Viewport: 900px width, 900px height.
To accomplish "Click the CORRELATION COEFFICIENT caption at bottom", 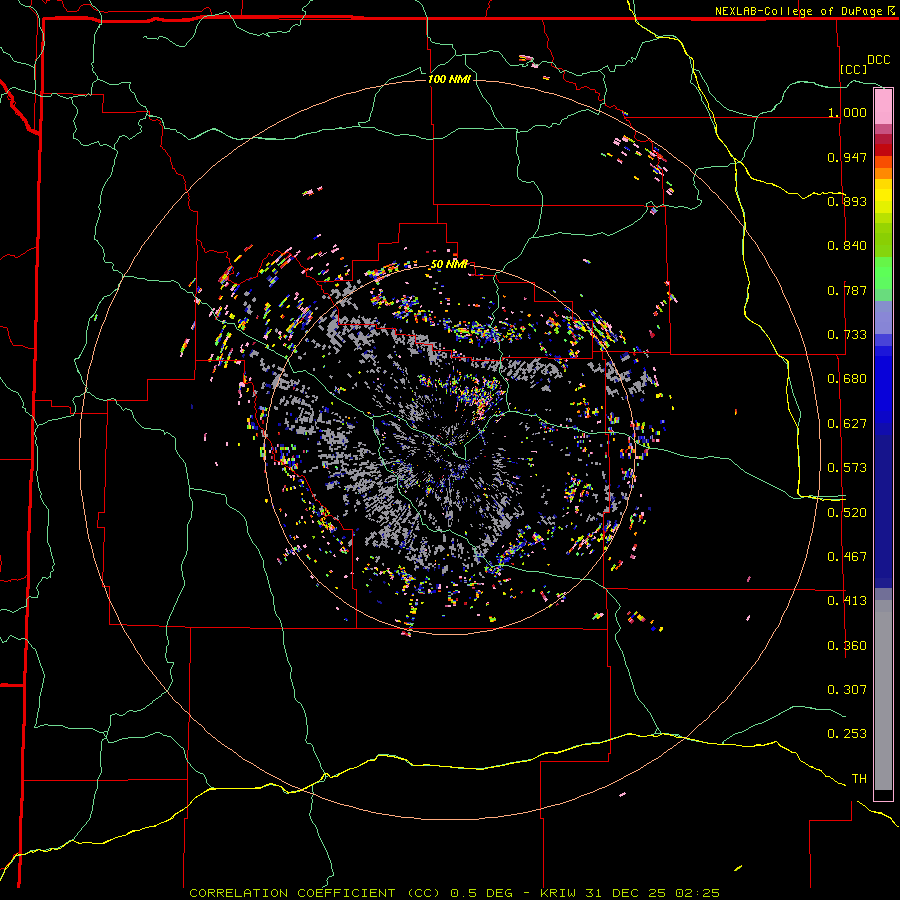I will [454, 893].
